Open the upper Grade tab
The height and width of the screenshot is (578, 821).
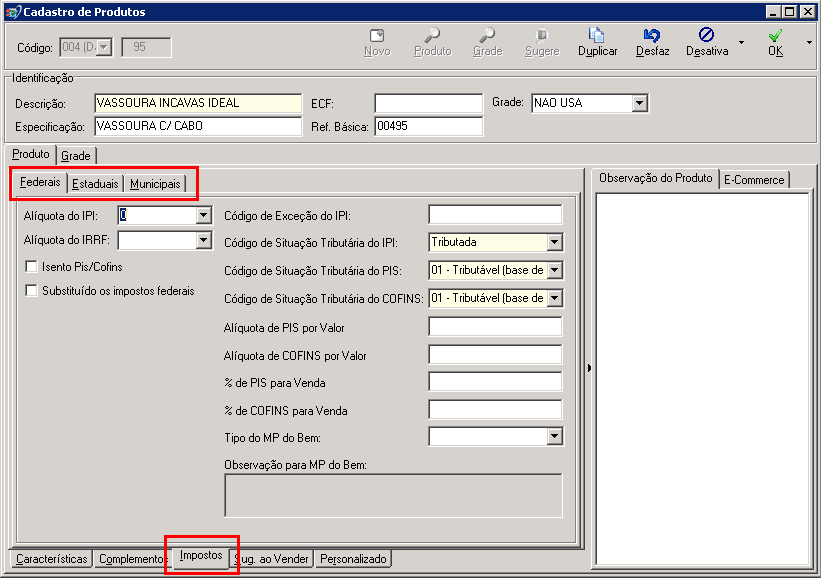click(x=76, y=155)
